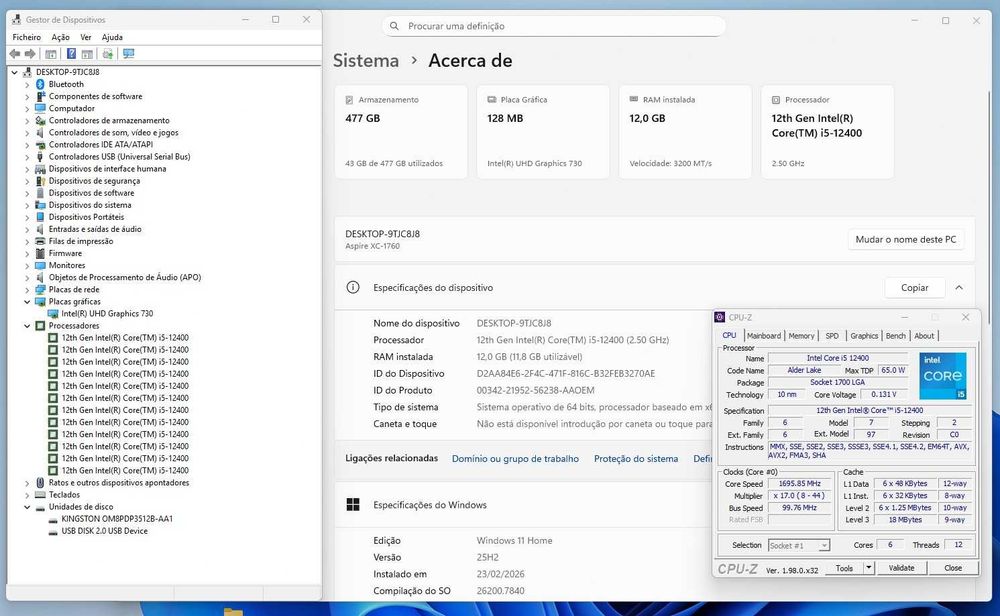This screenshot has height=616, width=1000.
Task: Click the Teclados keyboard icon
Action: click(x=40, y=495)
